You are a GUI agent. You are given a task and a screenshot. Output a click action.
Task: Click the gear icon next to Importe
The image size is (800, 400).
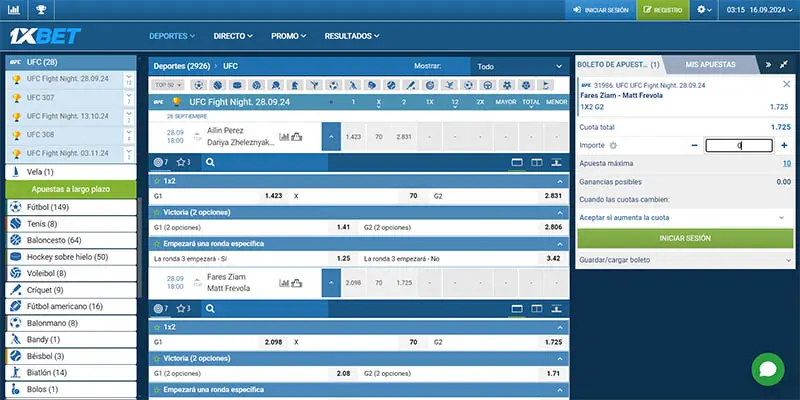pyautogui.click(x=613, y=145)
